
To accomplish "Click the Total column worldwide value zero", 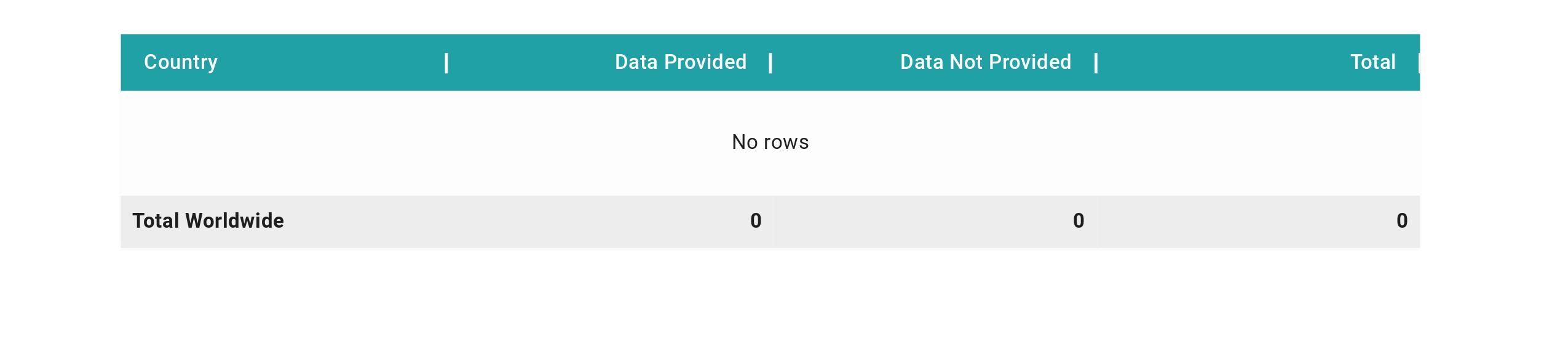I will pos(1402,221).
